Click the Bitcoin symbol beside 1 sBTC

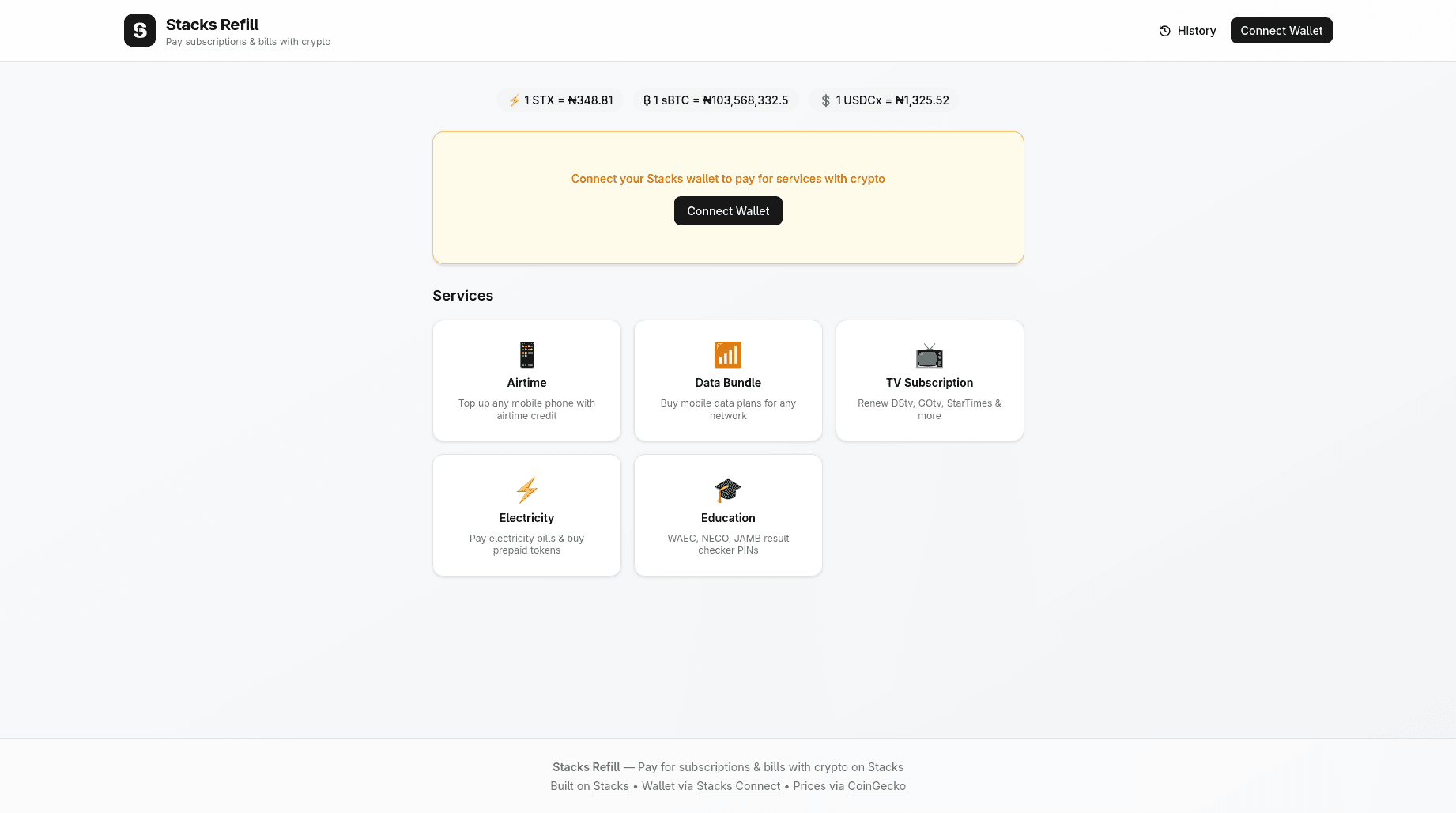click(x=647, y=100)
